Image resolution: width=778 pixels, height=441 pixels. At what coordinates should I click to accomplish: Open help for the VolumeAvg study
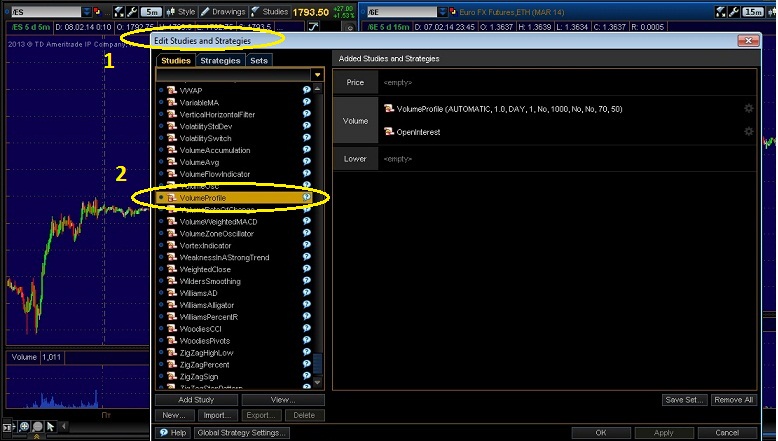pos(307,161)
